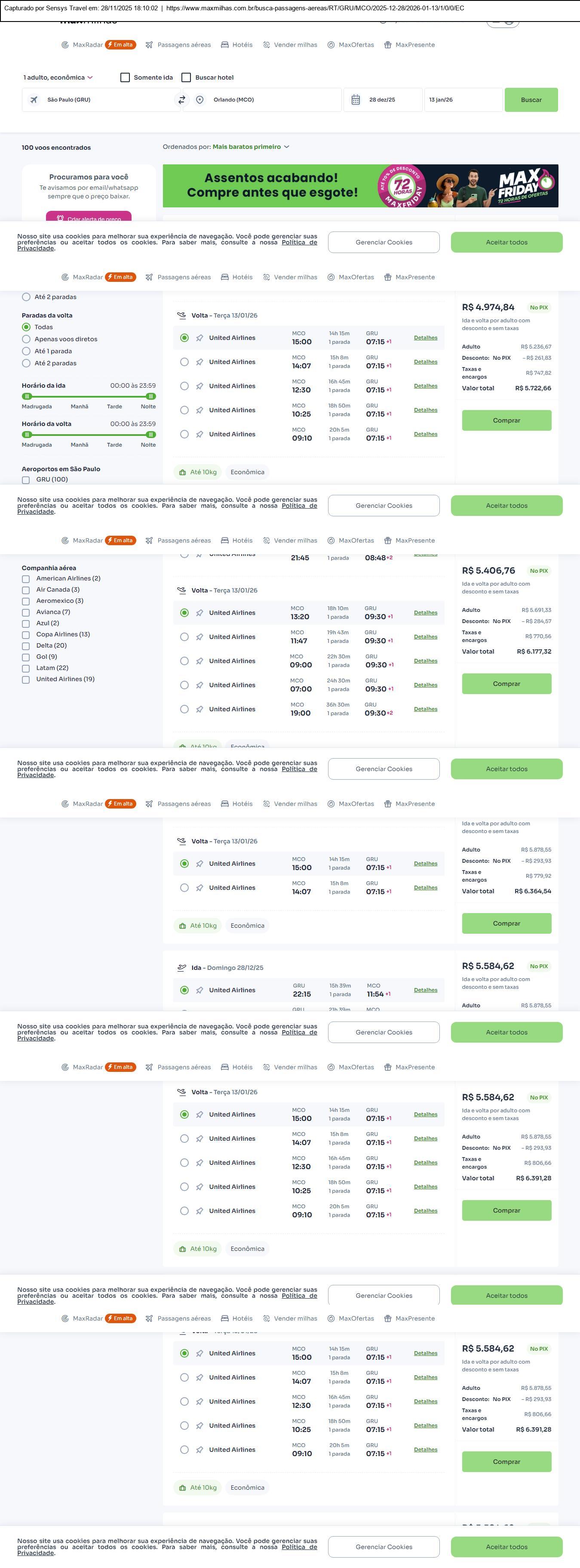Click right handle of Horário da ida slider

tap(151, 396)
